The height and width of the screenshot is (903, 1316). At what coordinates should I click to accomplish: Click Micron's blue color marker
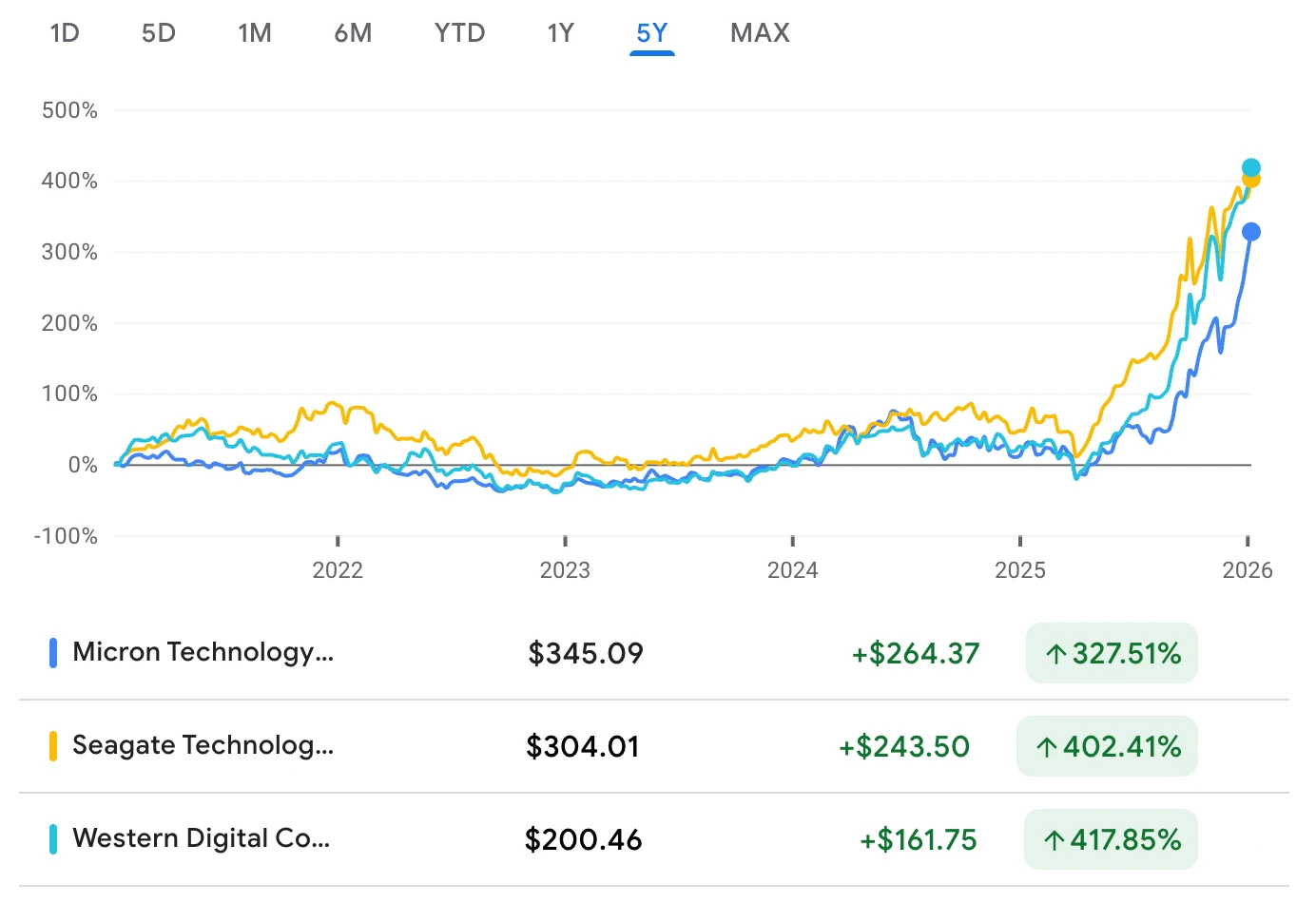click(x=53, y=653)
